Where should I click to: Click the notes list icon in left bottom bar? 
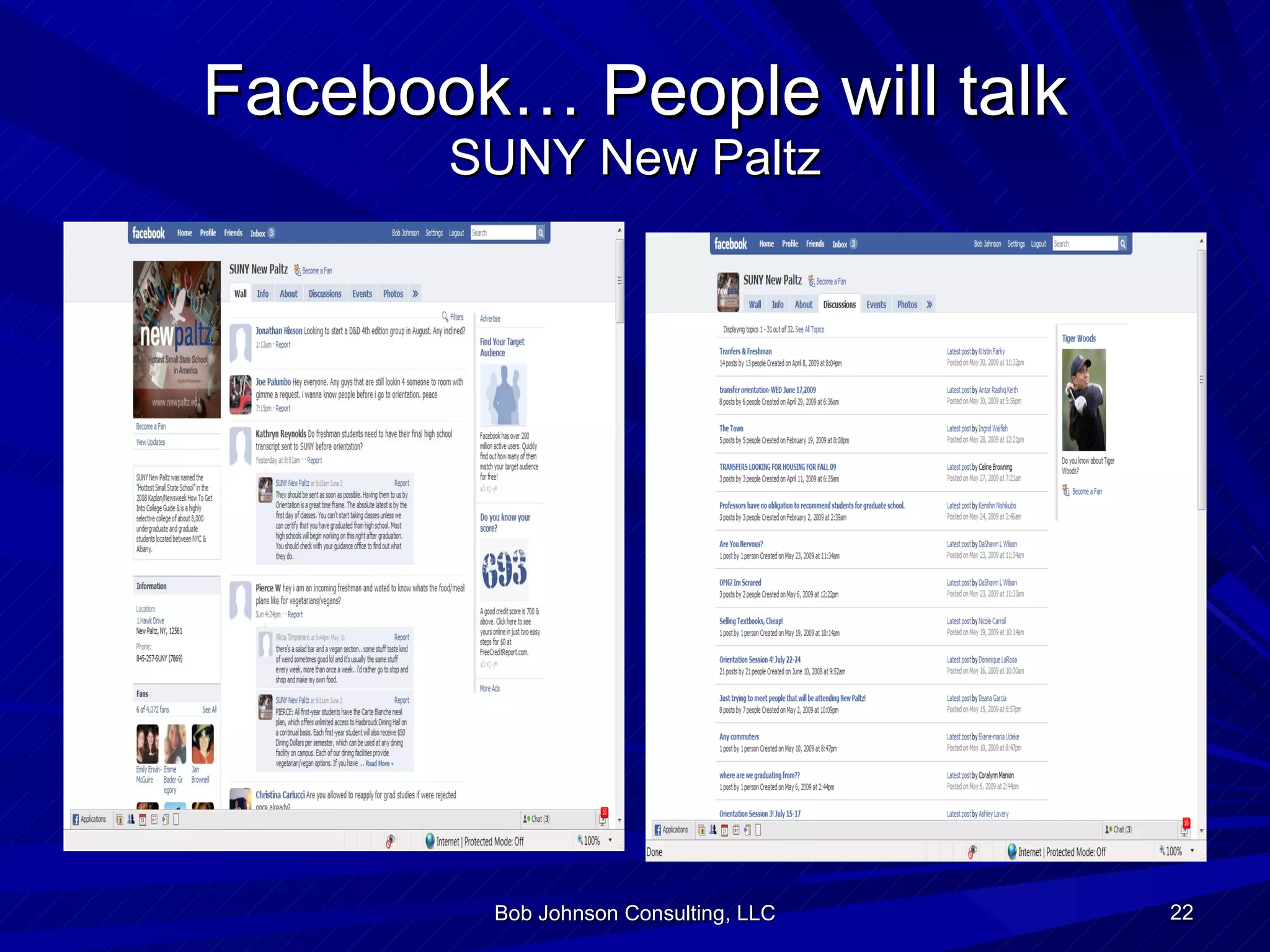[x=154, y=819]
